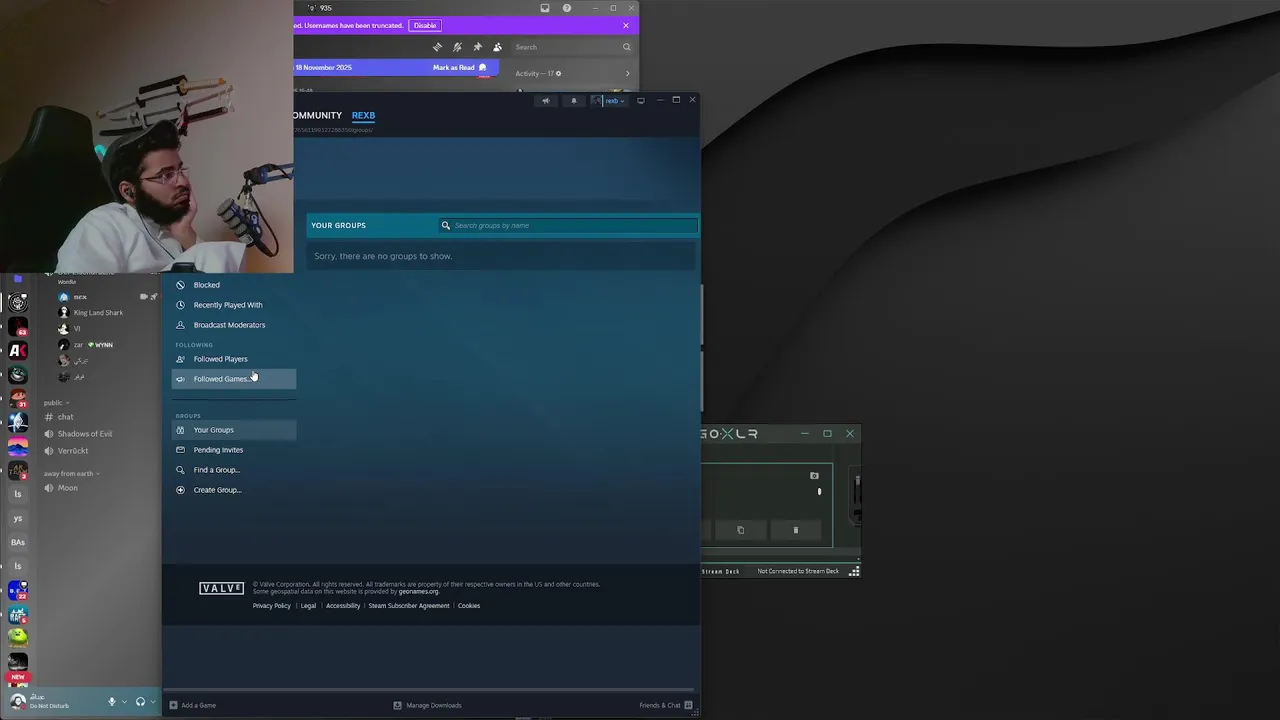Open Steam Subscriber Agreement footer link
This screenshot has height=720, width=1280.
click(409, 606)
